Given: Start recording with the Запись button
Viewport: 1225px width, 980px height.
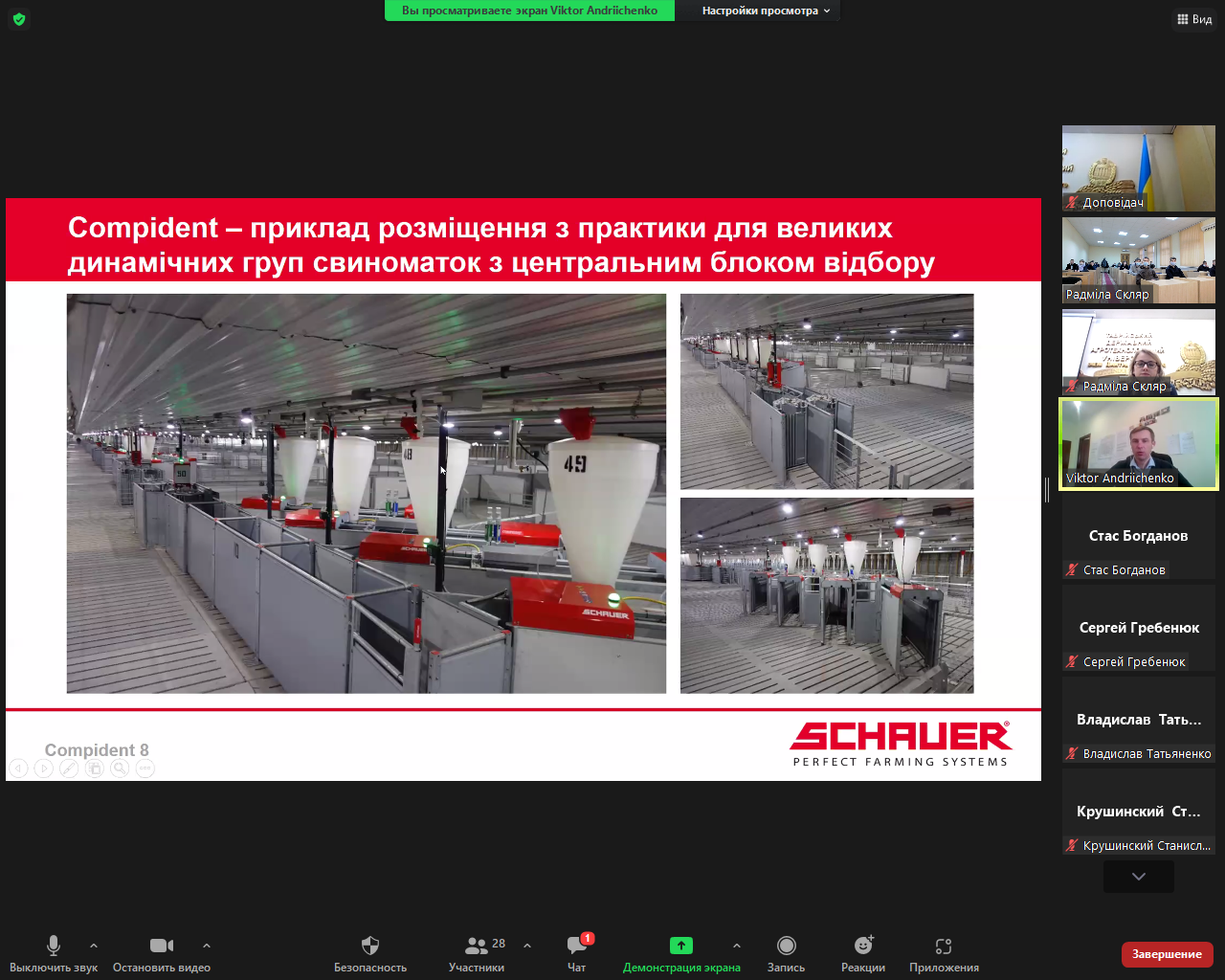Looking at the screenshot, I should pyautogui.click(x=787, y=953).
